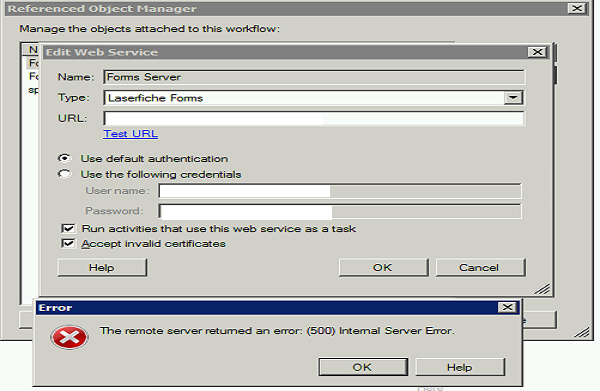The height and width of the screenshot is (391, 600).
Task: Click the Error message text
Action: click(x=277, y=331)
